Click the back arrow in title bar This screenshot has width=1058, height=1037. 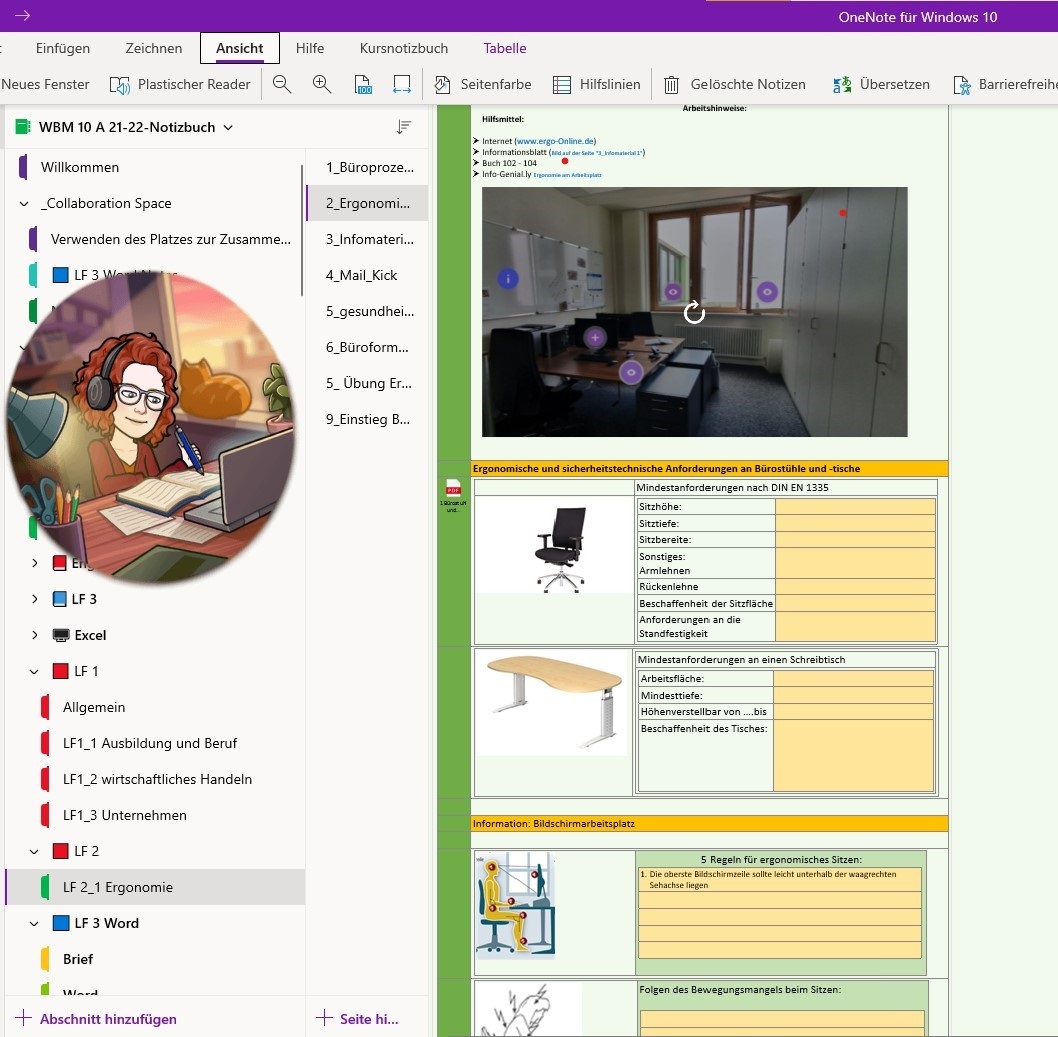pos(22,16)
